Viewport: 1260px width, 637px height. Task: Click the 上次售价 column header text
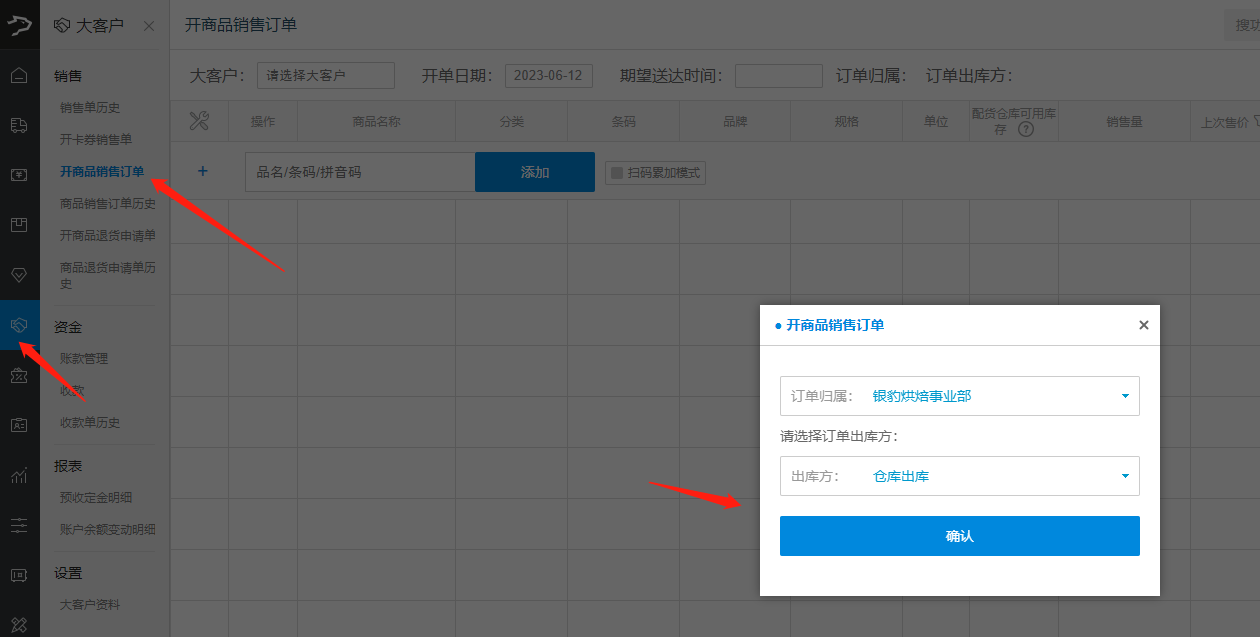tap(1224, 122)
